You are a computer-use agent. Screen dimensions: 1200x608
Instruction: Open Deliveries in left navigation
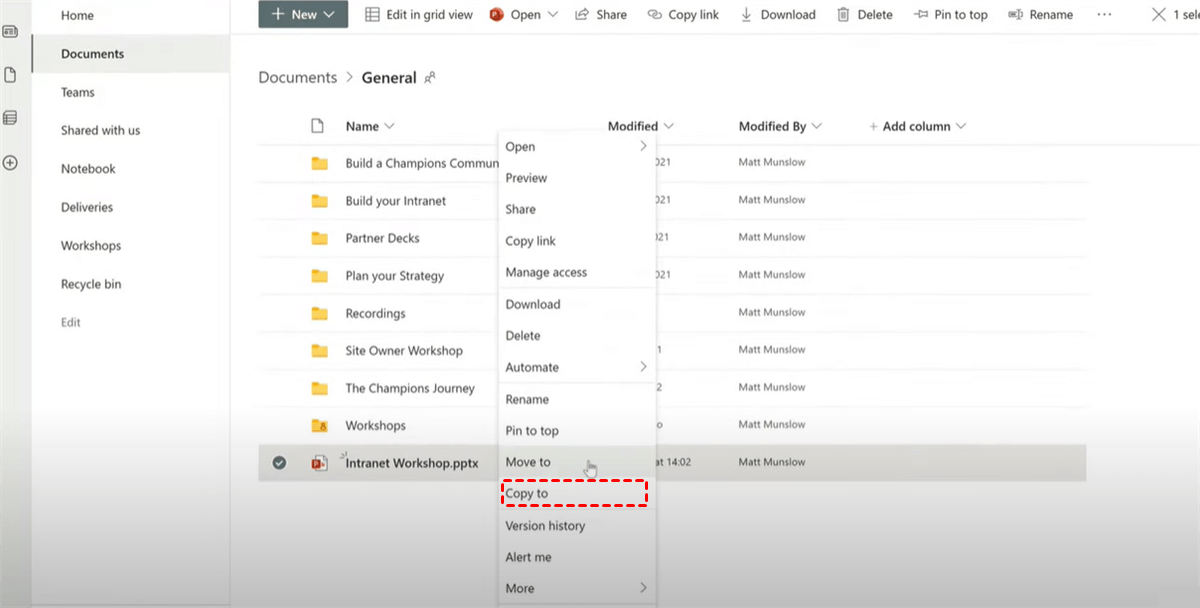pyautogui.click(x=87, y=207)
